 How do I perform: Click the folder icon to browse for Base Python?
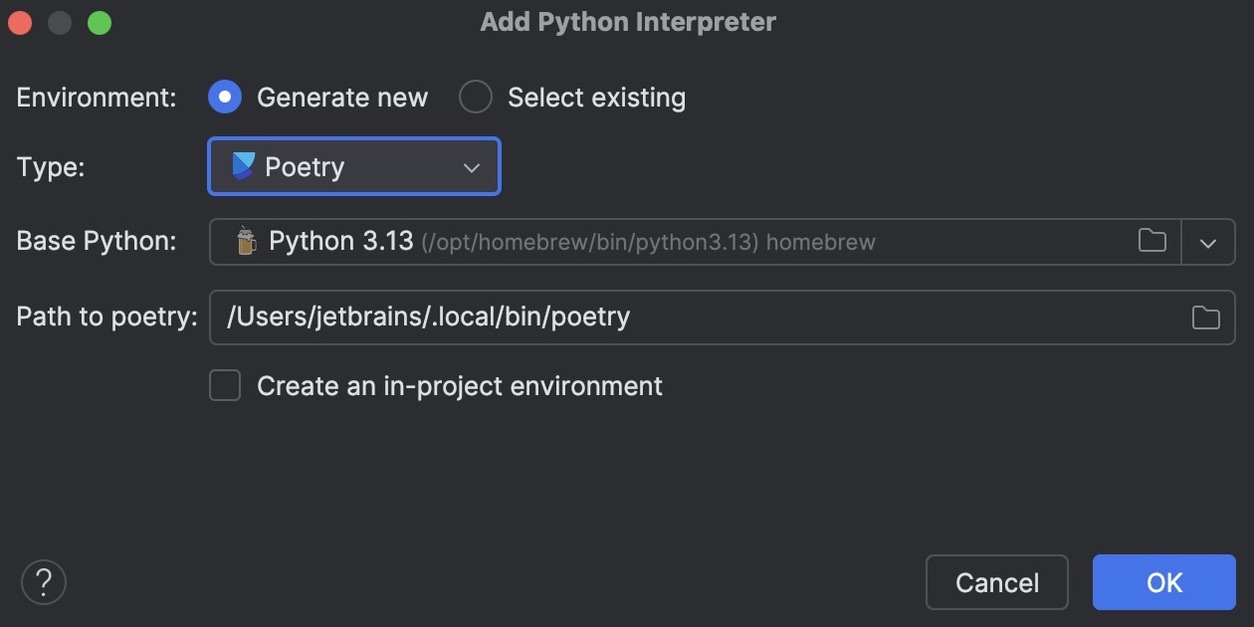(1151, 241)
